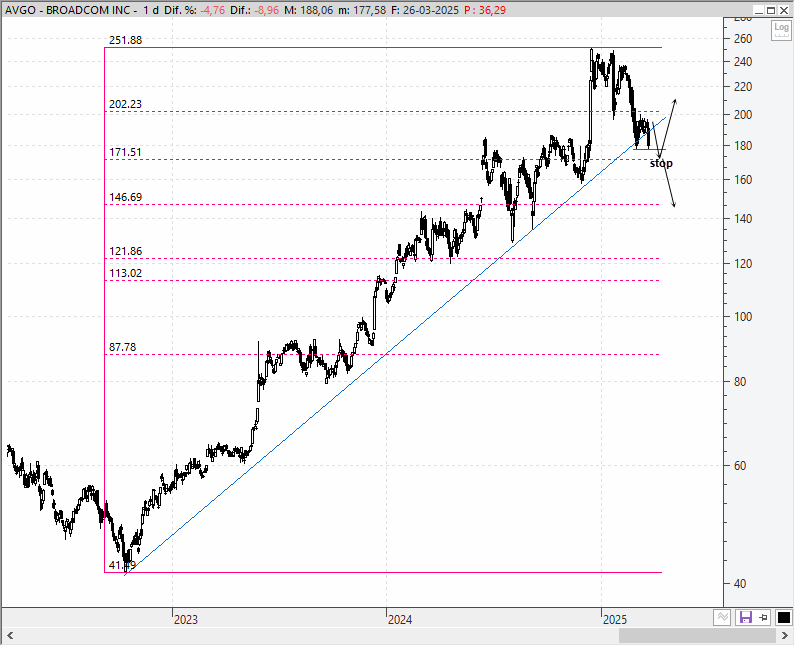
Task: Click the '1 d' timeframe label
Action: (x=151, y=10)
